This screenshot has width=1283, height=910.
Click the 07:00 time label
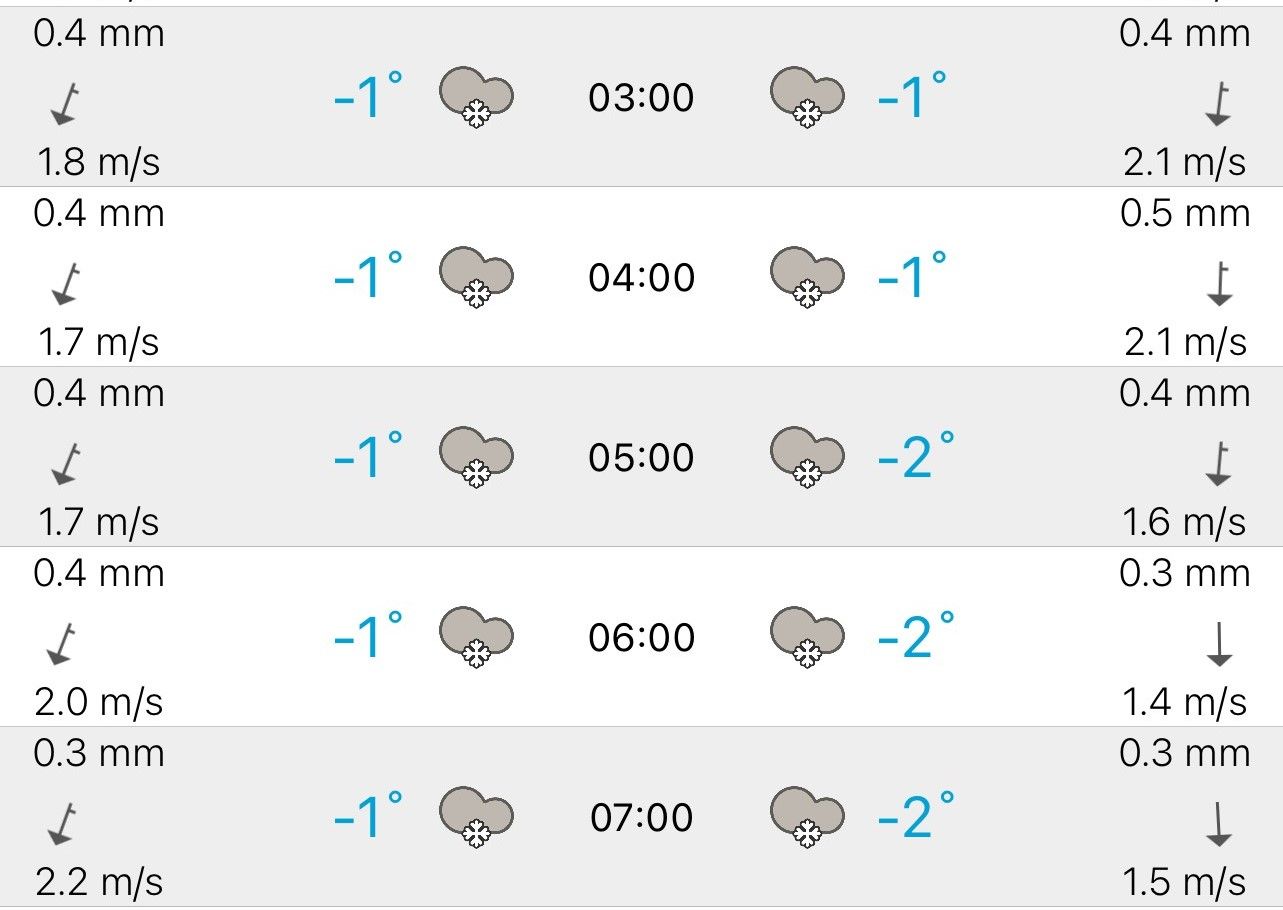[x=641, y=818]
